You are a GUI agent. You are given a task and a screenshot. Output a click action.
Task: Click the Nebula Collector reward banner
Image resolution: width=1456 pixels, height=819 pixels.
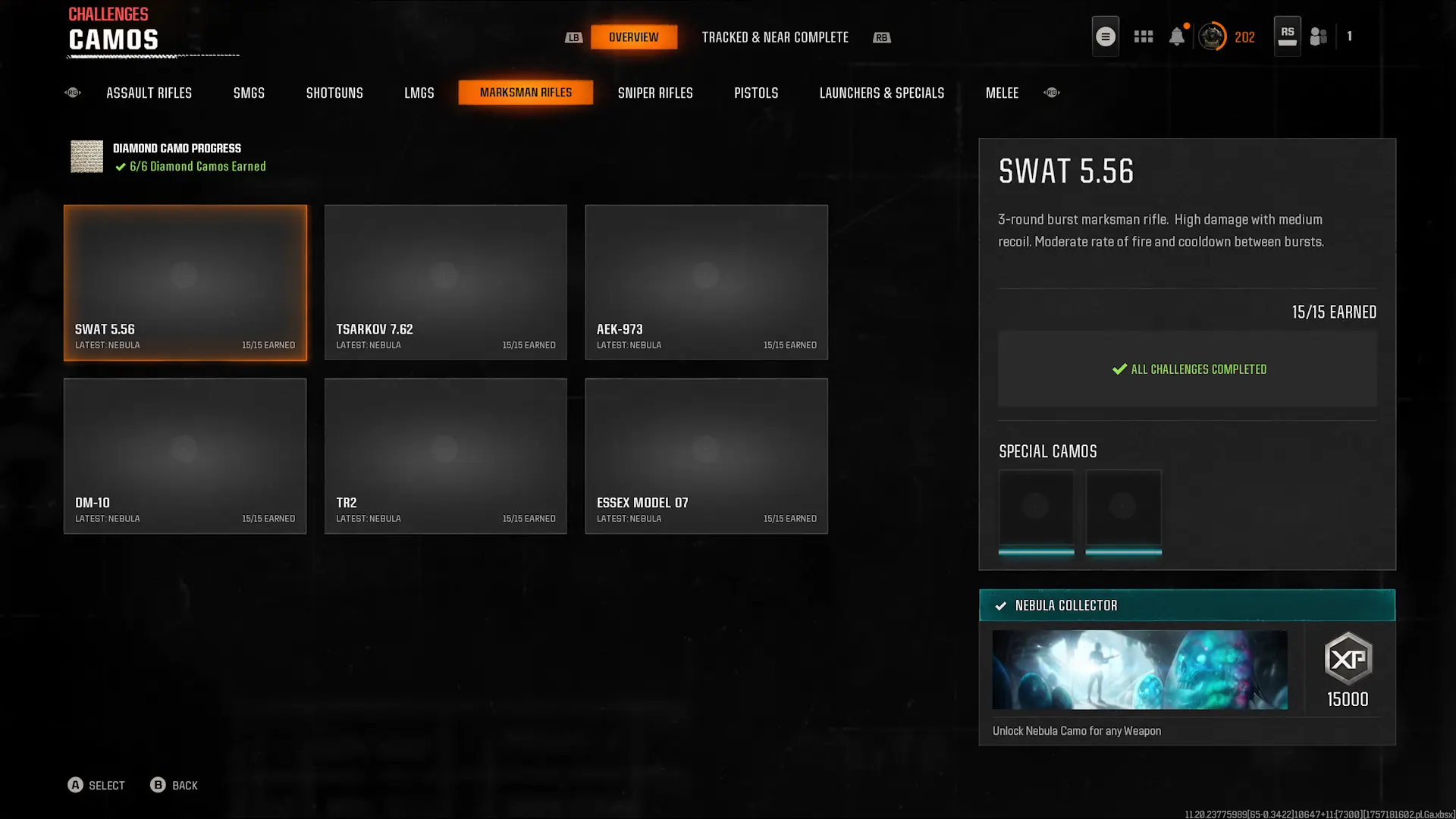(1187, 605)
